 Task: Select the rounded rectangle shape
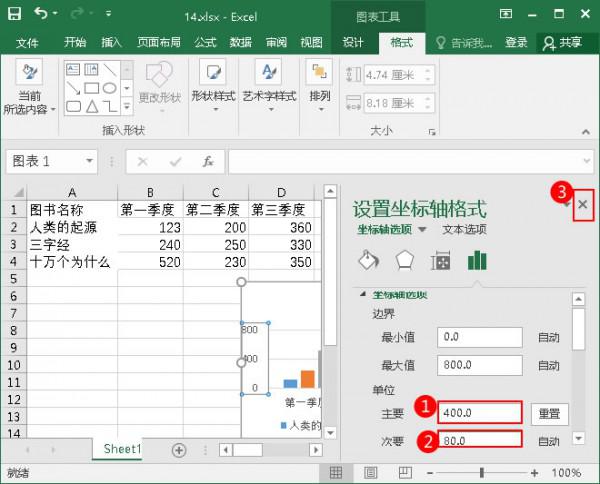coord(73,106)
